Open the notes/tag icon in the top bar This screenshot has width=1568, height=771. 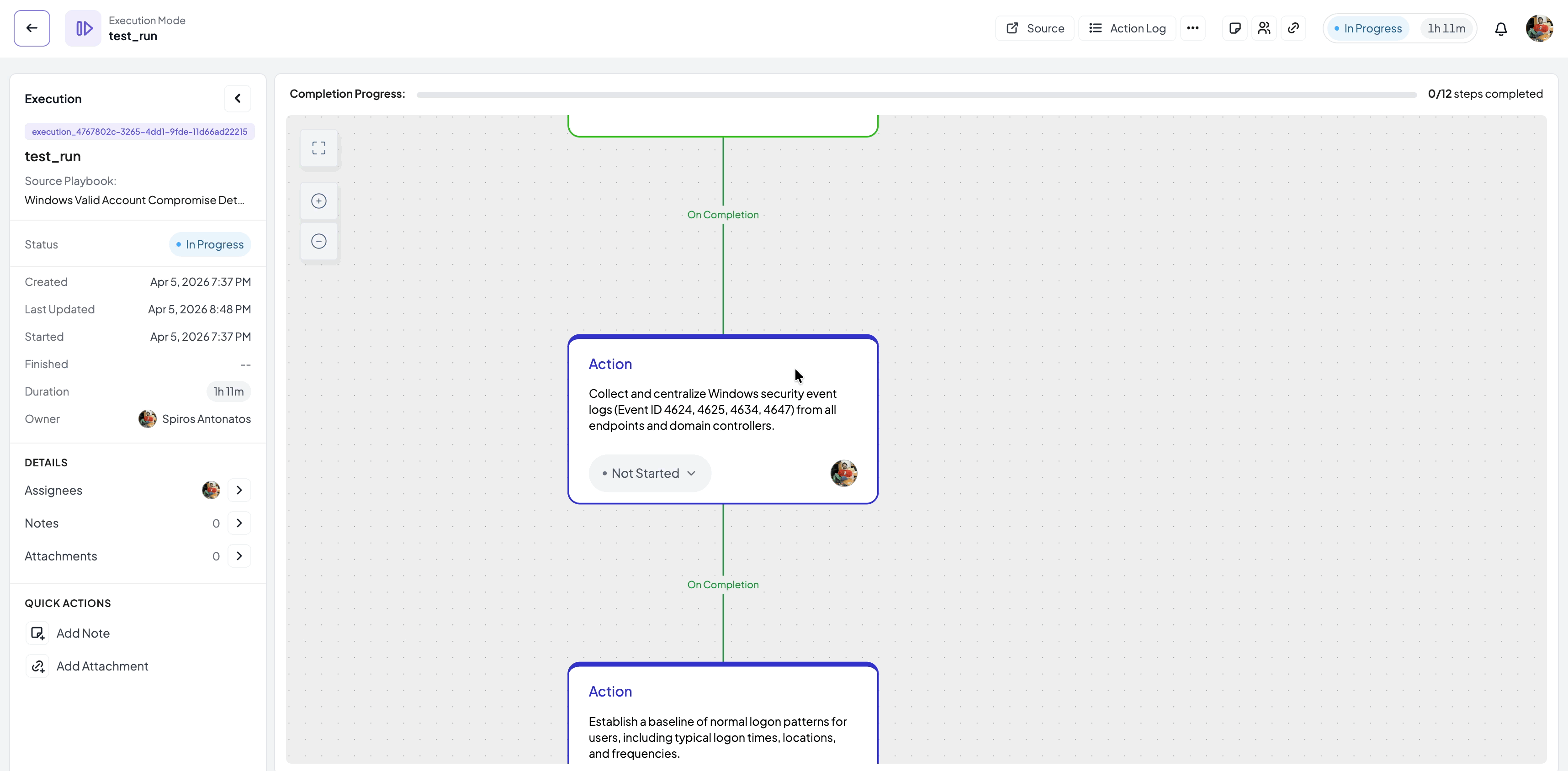1235,28
